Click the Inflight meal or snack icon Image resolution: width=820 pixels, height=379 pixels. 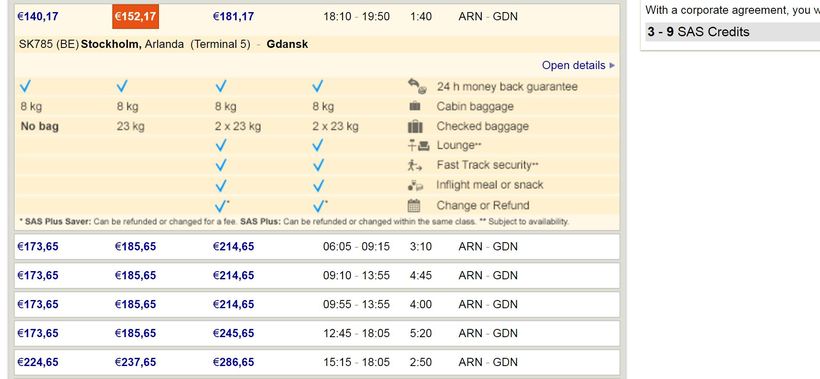[416, 185]
